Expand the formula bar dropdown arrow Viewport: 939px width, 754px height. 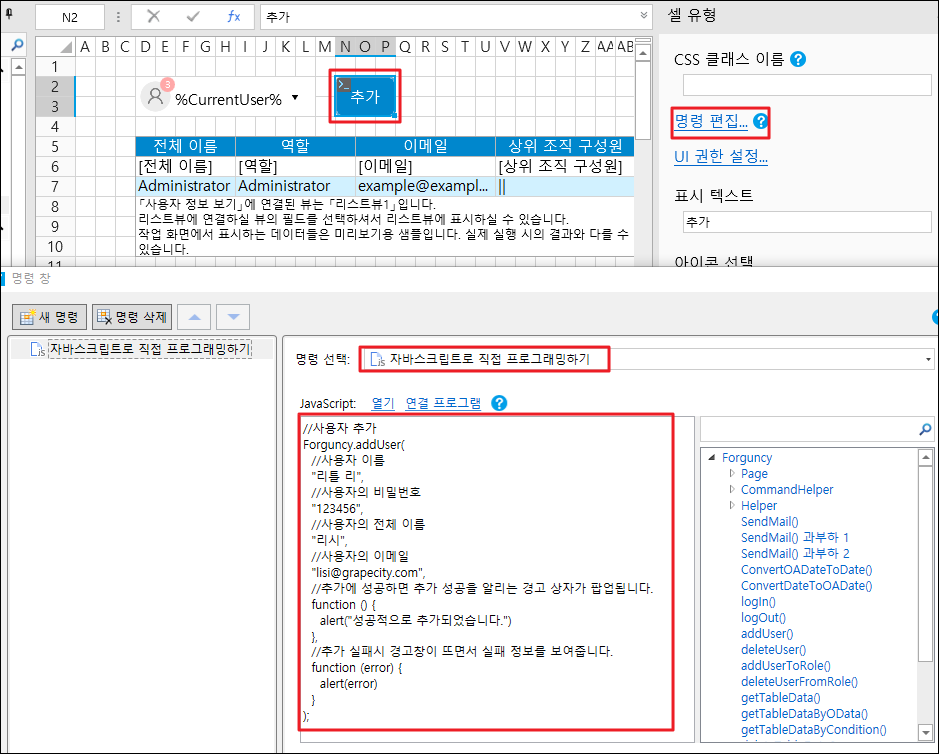644,16
